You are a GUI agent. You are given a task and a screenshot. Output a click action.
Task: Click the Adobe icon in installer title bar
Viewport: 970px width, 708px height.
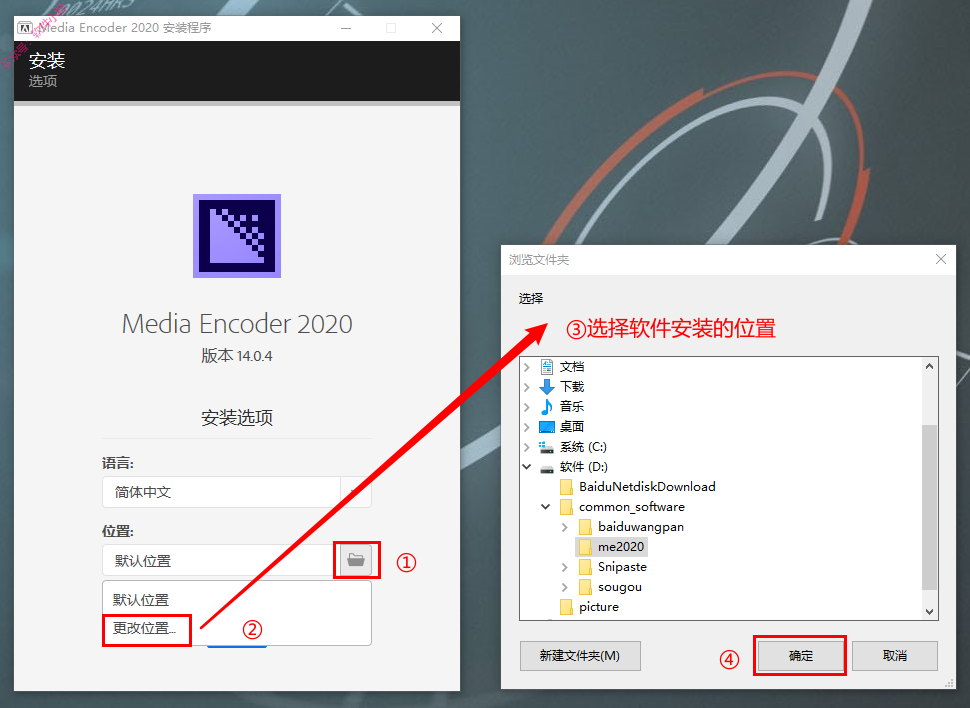(25, 28)
